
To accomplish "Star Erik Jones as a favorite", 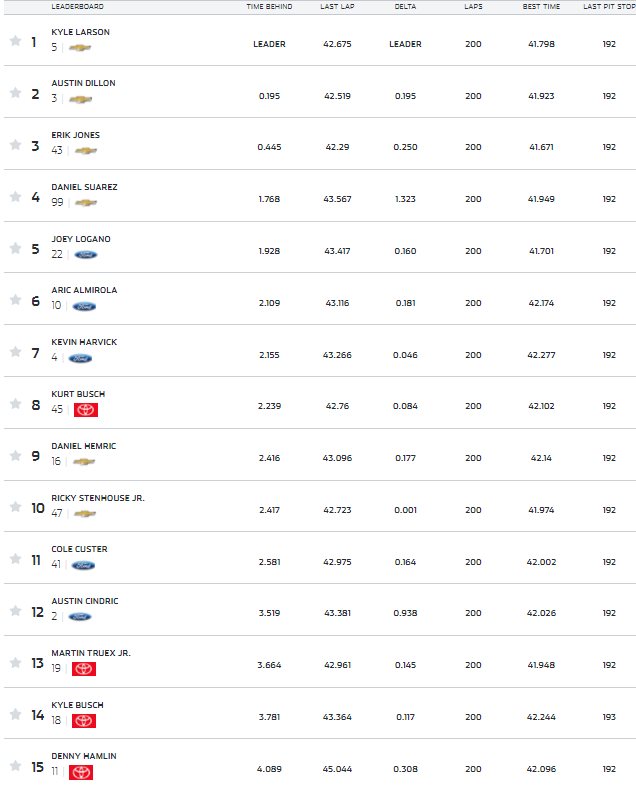I will [16, 145].
